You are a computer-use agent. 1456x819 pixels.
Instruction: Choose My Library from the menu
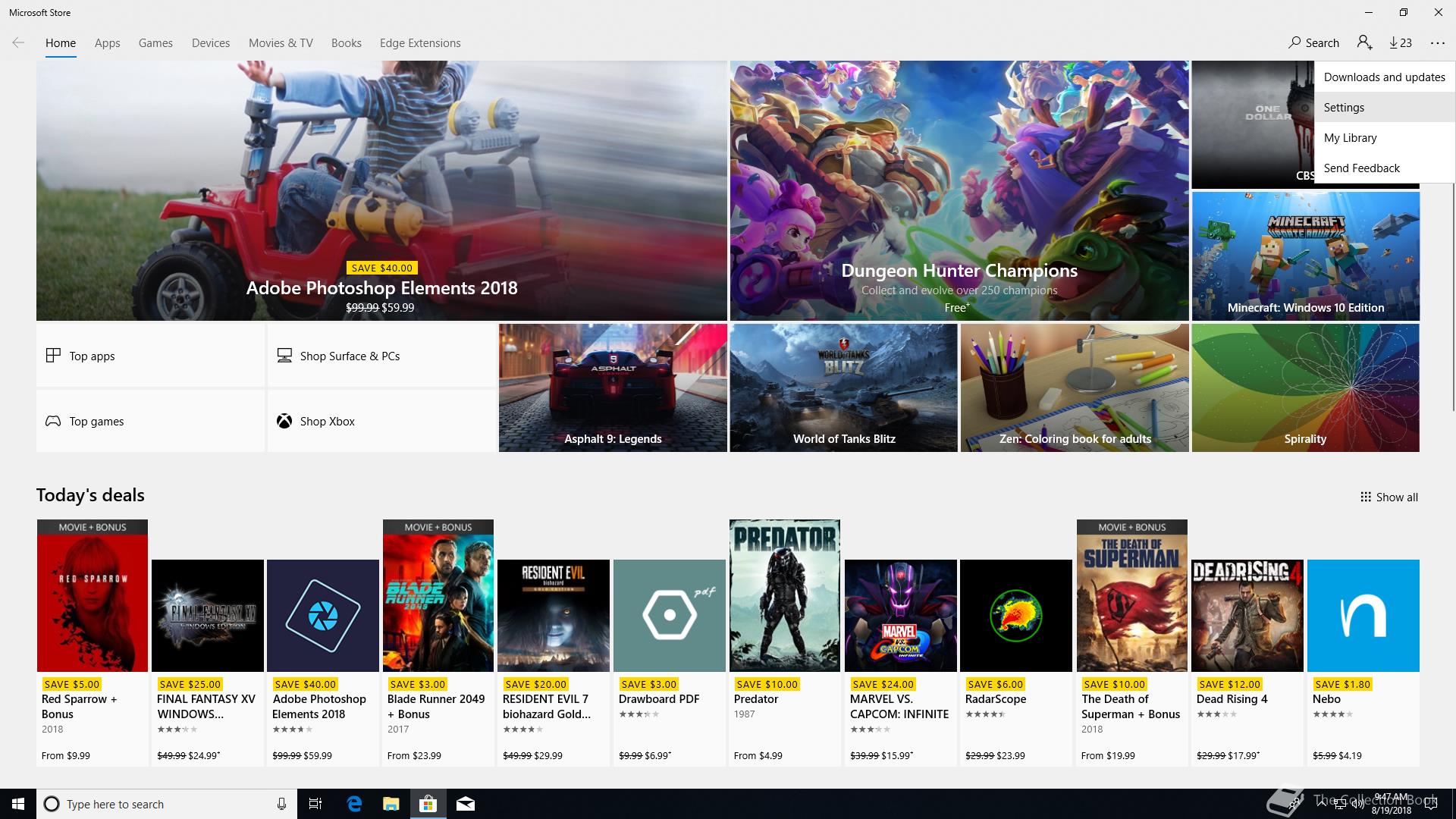(1385, 137)
